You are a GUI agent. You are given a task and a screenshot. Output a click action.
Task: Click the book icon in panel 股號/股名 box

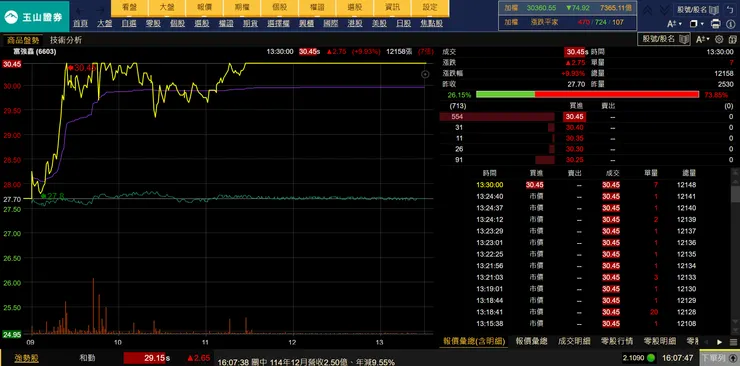[683, 39]
